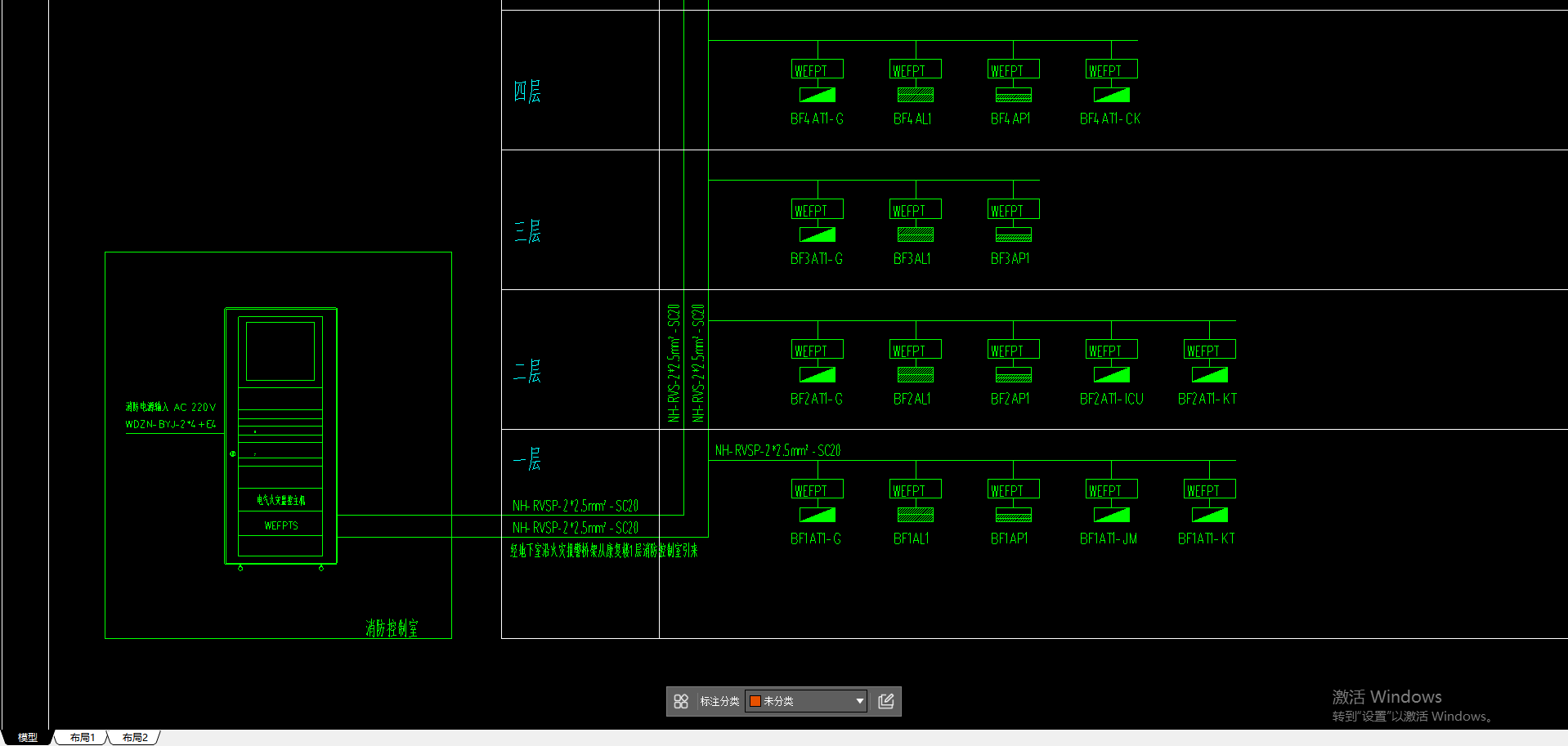Viewport: 1568px width, 746px height.
Task: Select the 四层 floor label
Action: click(x=527, y=91)
